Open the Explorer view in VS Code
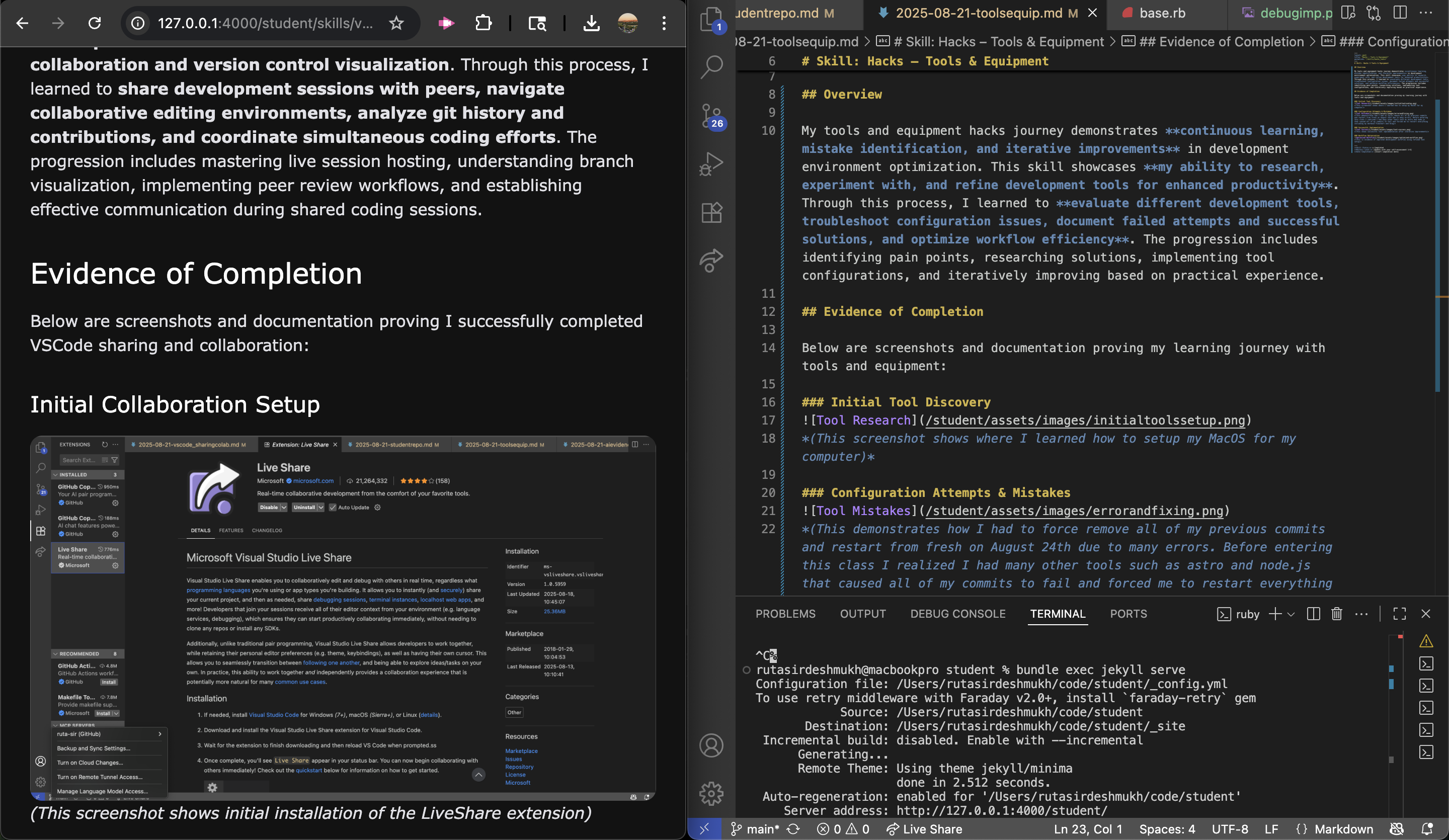 711,20
